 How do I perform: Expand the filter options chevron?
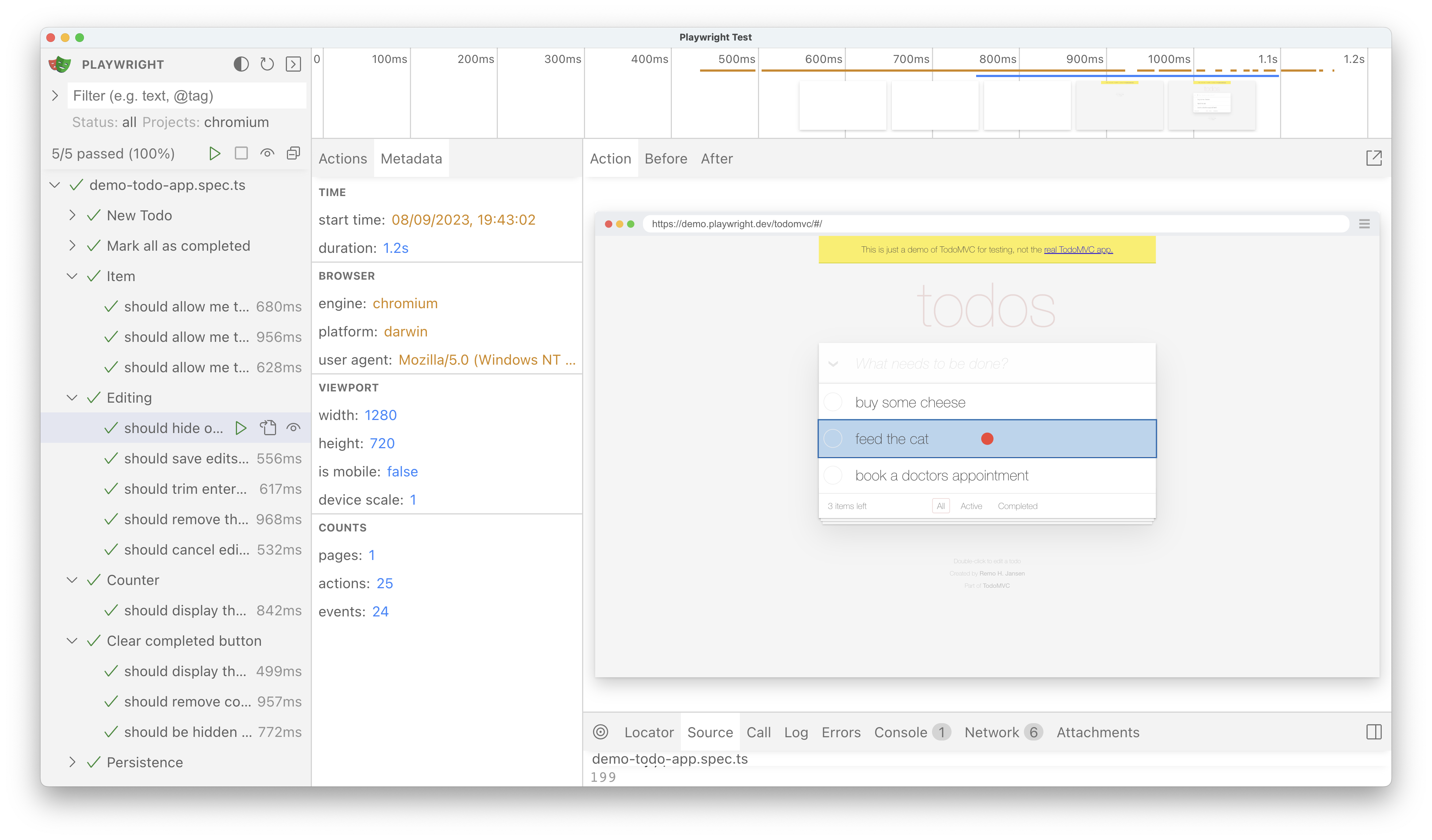[55, 96]
